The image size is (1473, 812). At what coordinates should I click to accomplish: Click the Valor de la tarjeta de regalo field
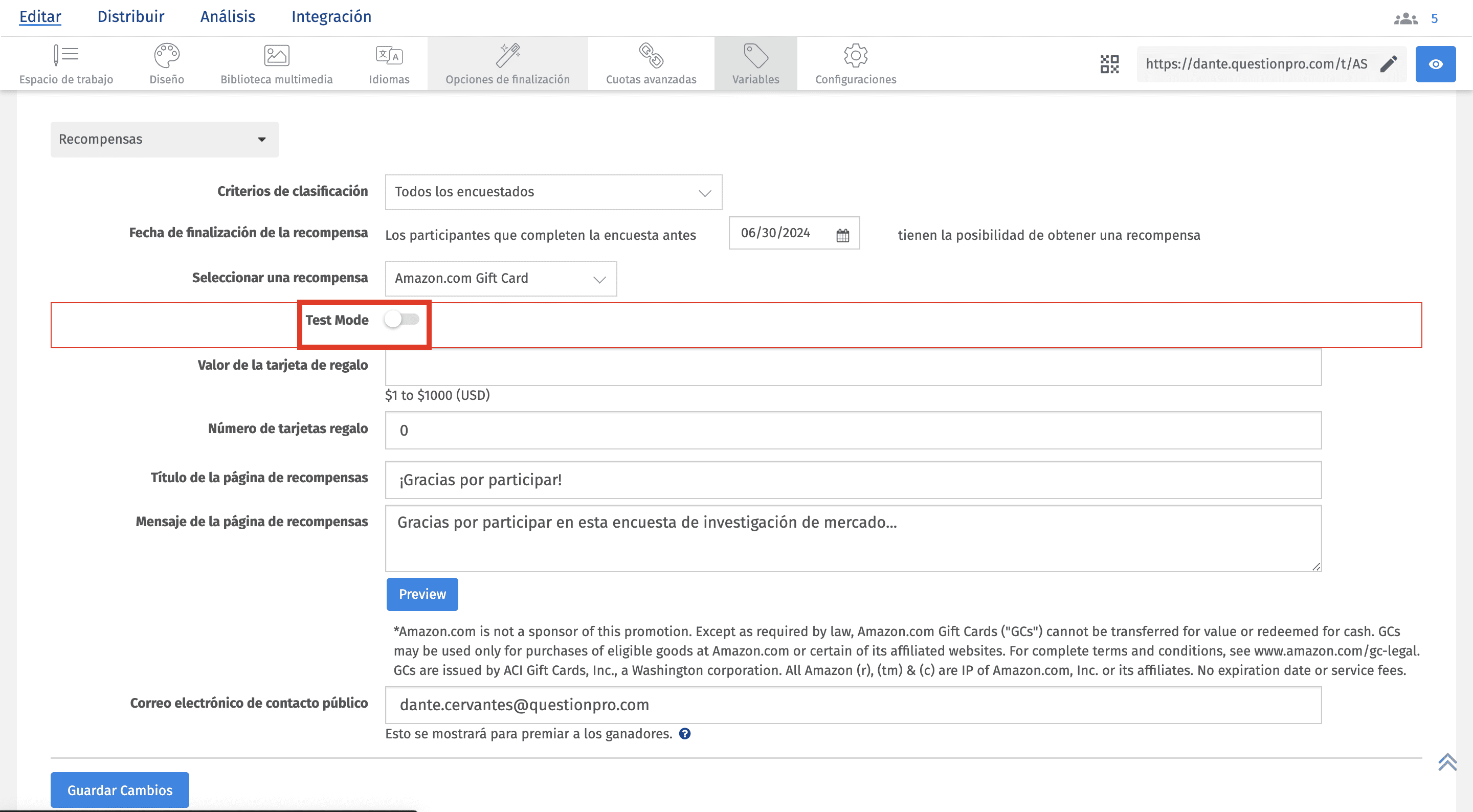853,367
